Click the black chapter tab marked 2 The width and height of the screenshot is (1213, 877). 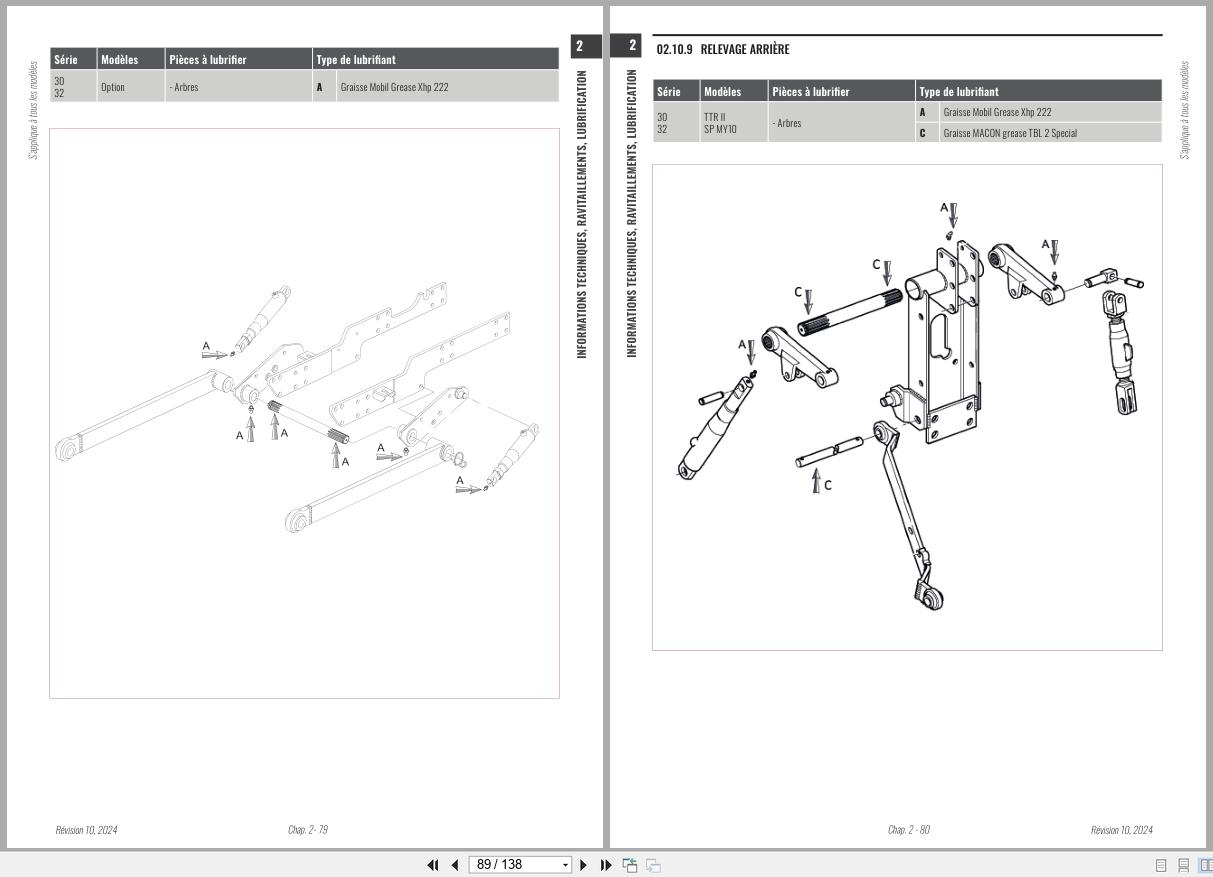(631, 44)
